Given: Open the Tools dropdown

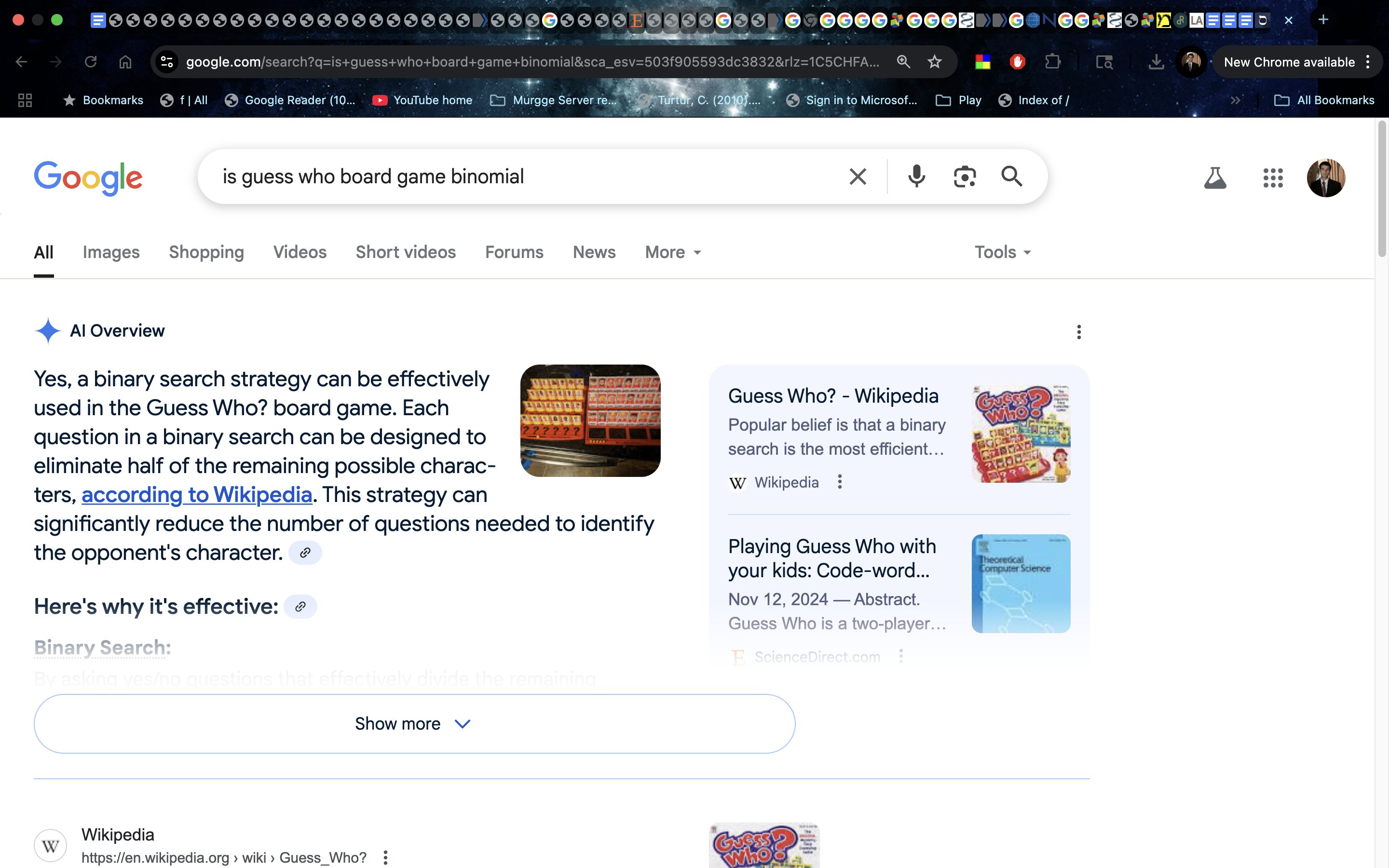Looking at the screenshot, I should (1002, 252).
